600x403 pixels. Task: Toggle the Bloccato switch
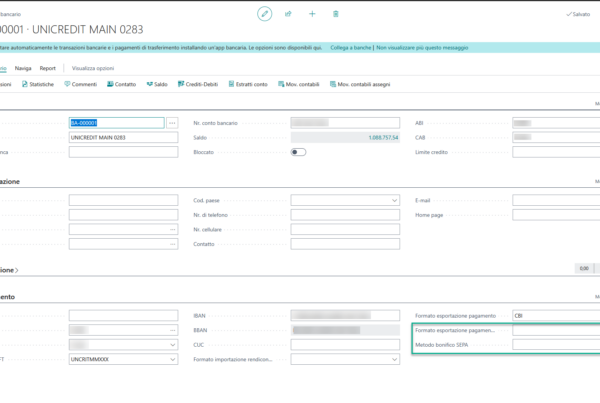coord(298,152)
